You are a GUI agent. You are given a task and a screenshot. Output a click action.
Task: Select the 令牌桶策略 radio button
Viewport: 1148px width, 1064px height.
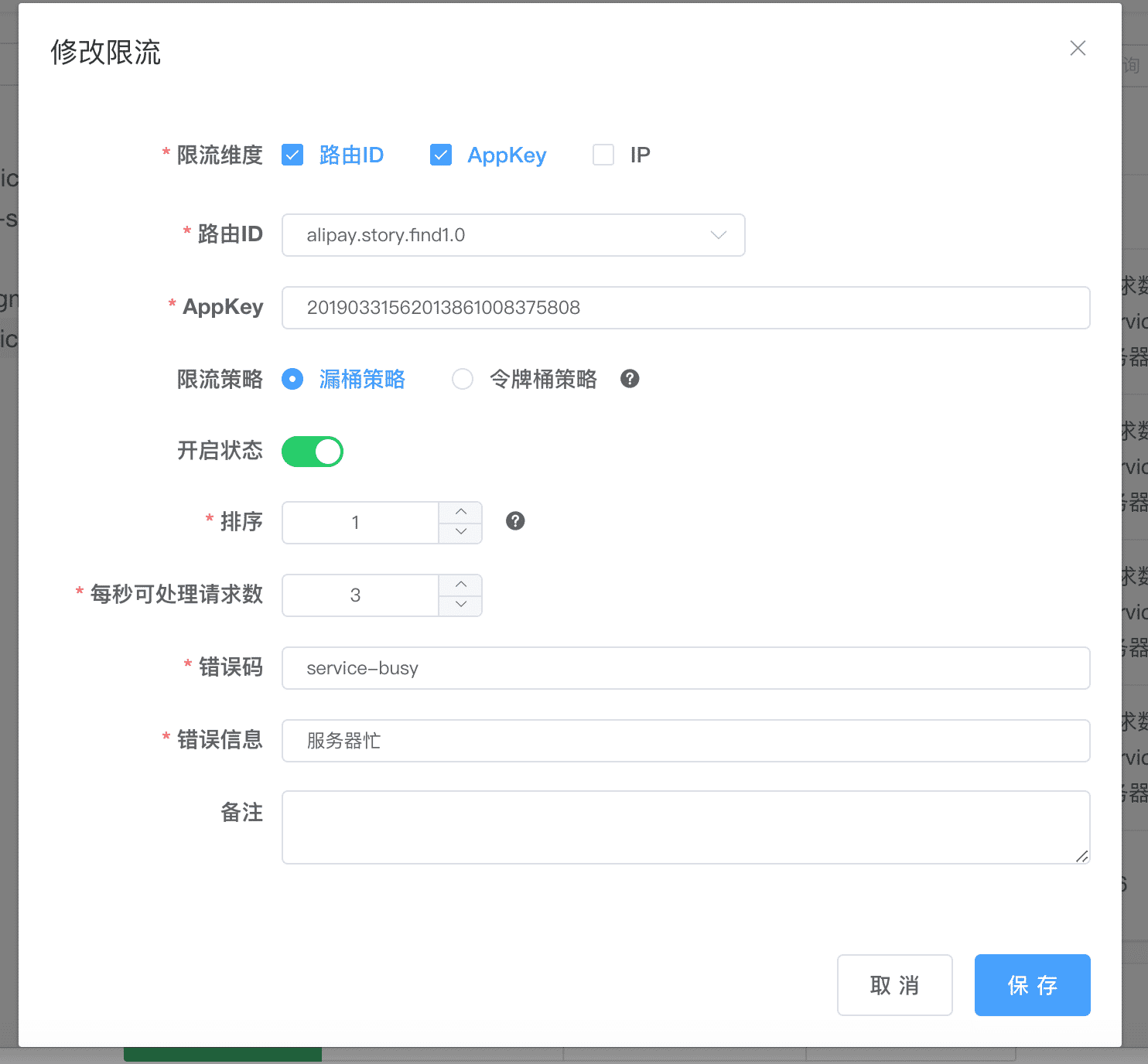463,379
